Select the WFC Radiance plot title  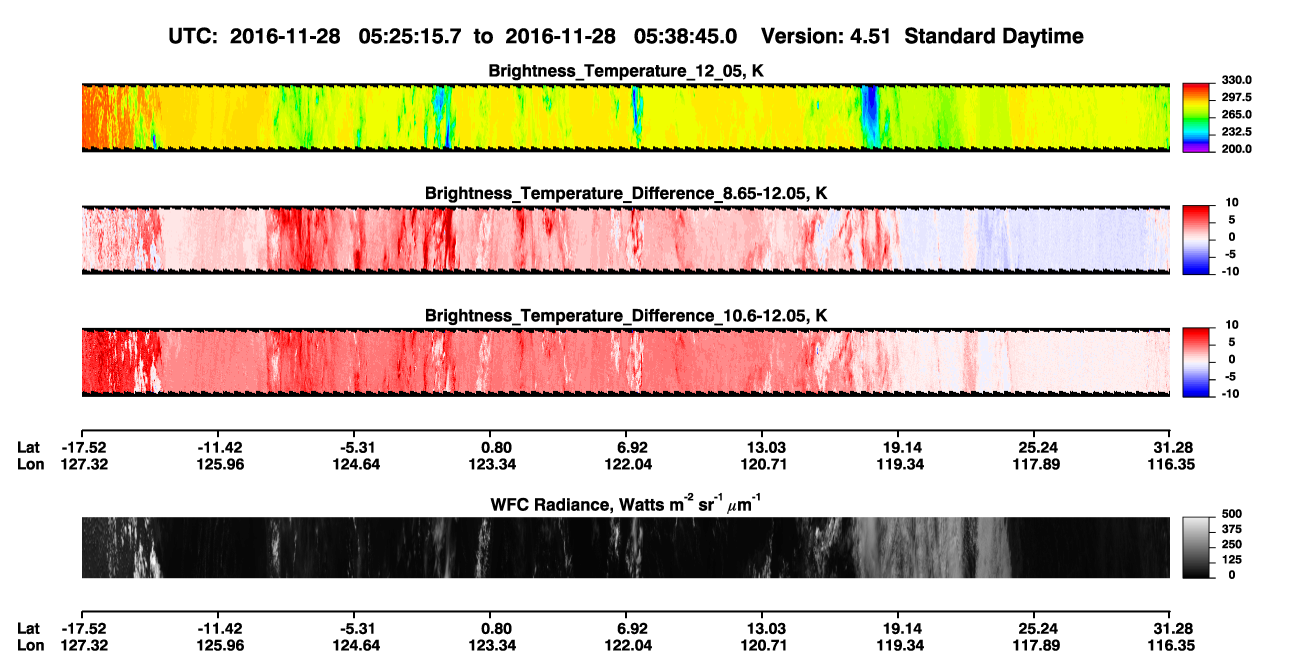click(626, 502)
